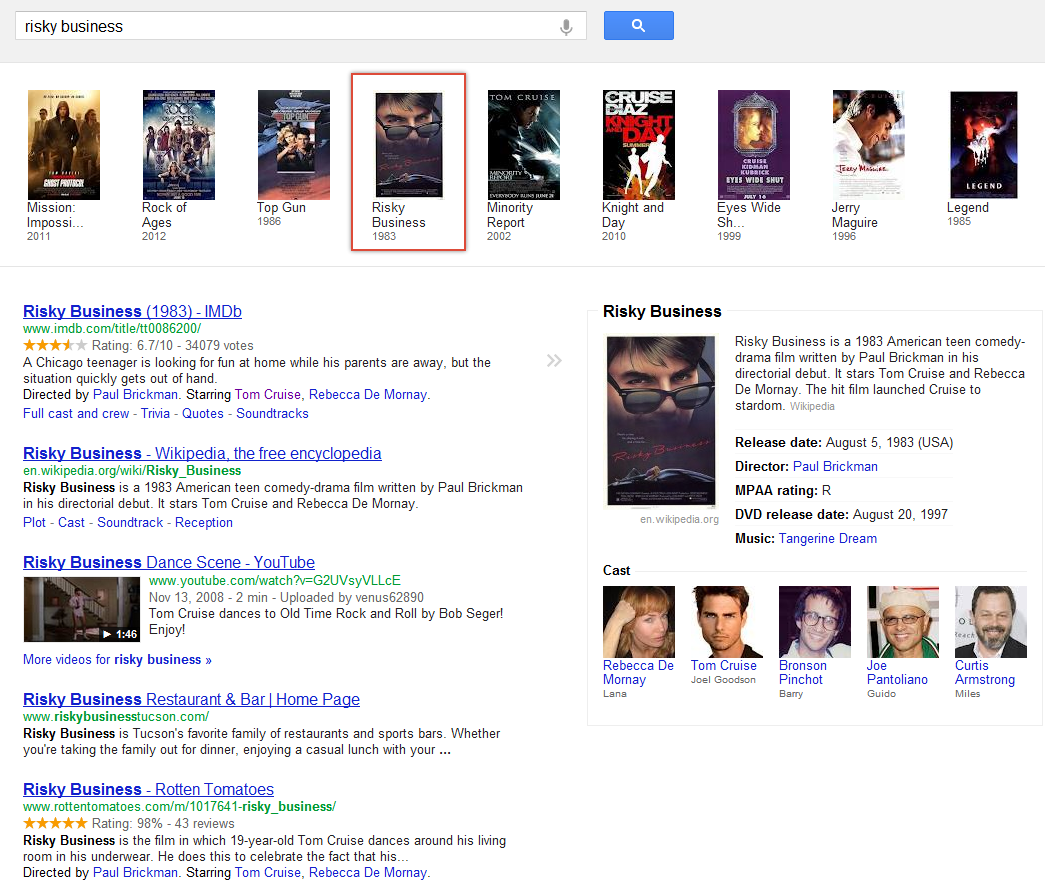Select the Rock of Ages poster

tap(179, 145)
